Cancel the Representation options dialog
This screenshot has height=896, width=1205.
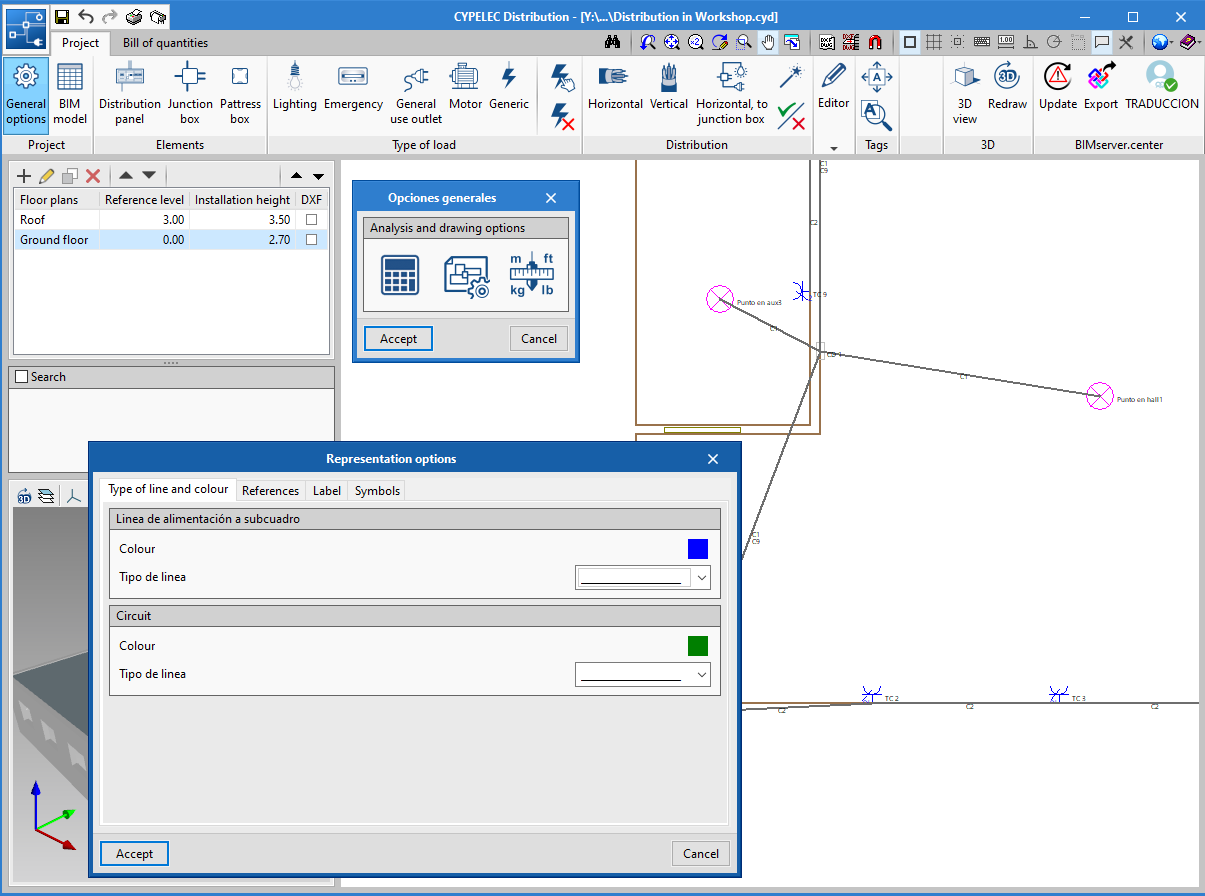700,853
